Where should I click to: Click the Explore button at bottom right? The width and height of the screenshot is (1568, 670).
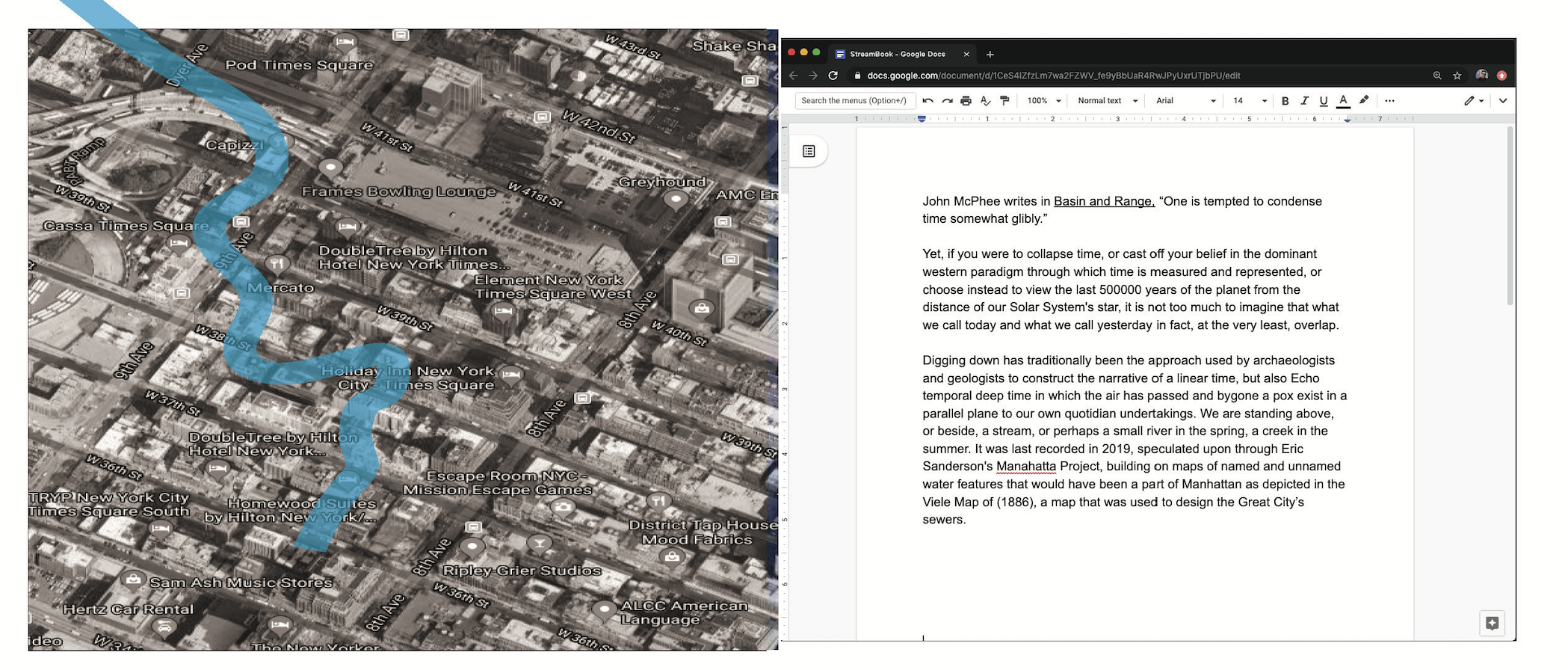click(1492, 623)
